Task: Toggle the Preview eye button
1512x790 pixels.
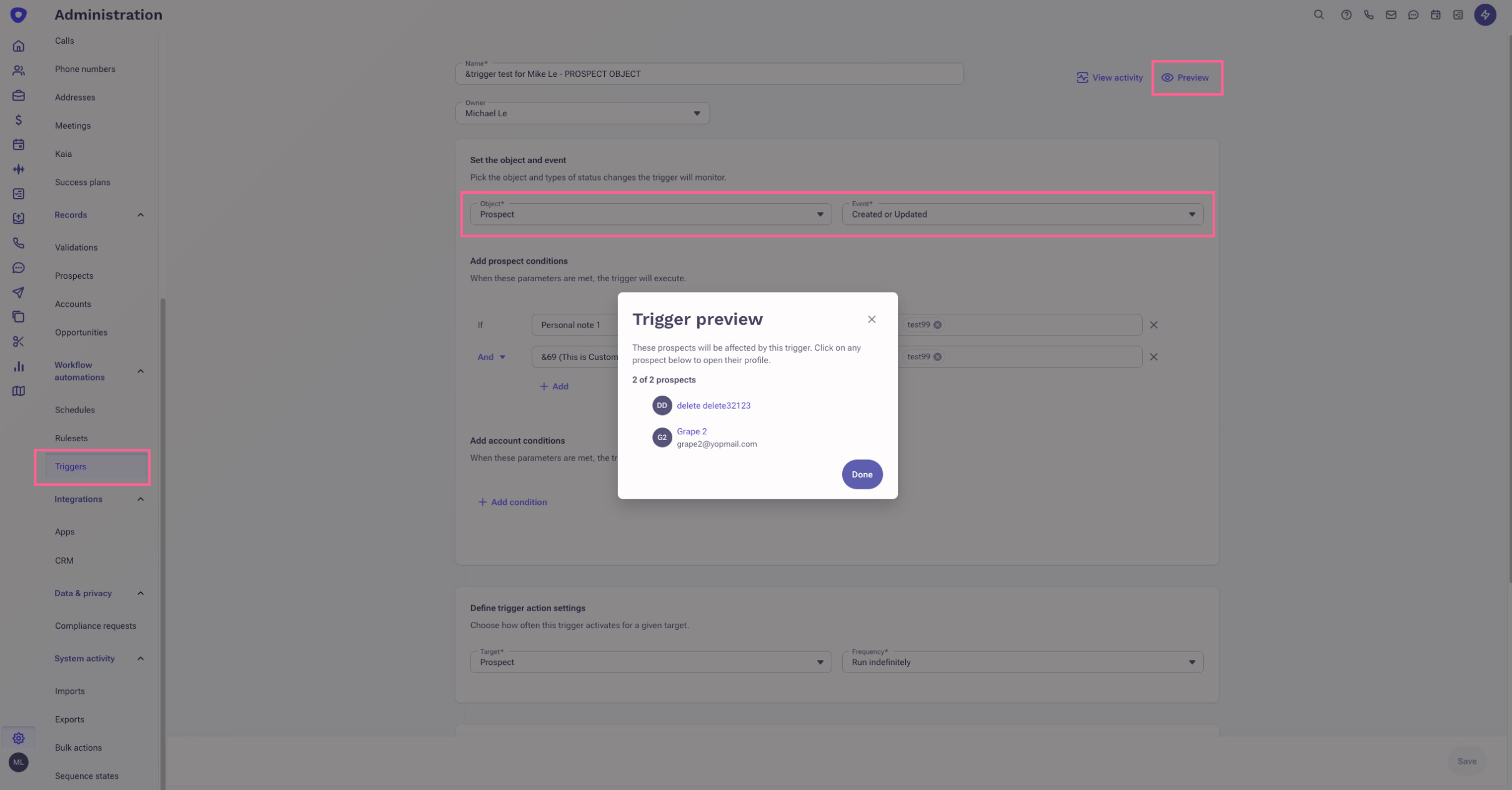Action: [1185, 78]
